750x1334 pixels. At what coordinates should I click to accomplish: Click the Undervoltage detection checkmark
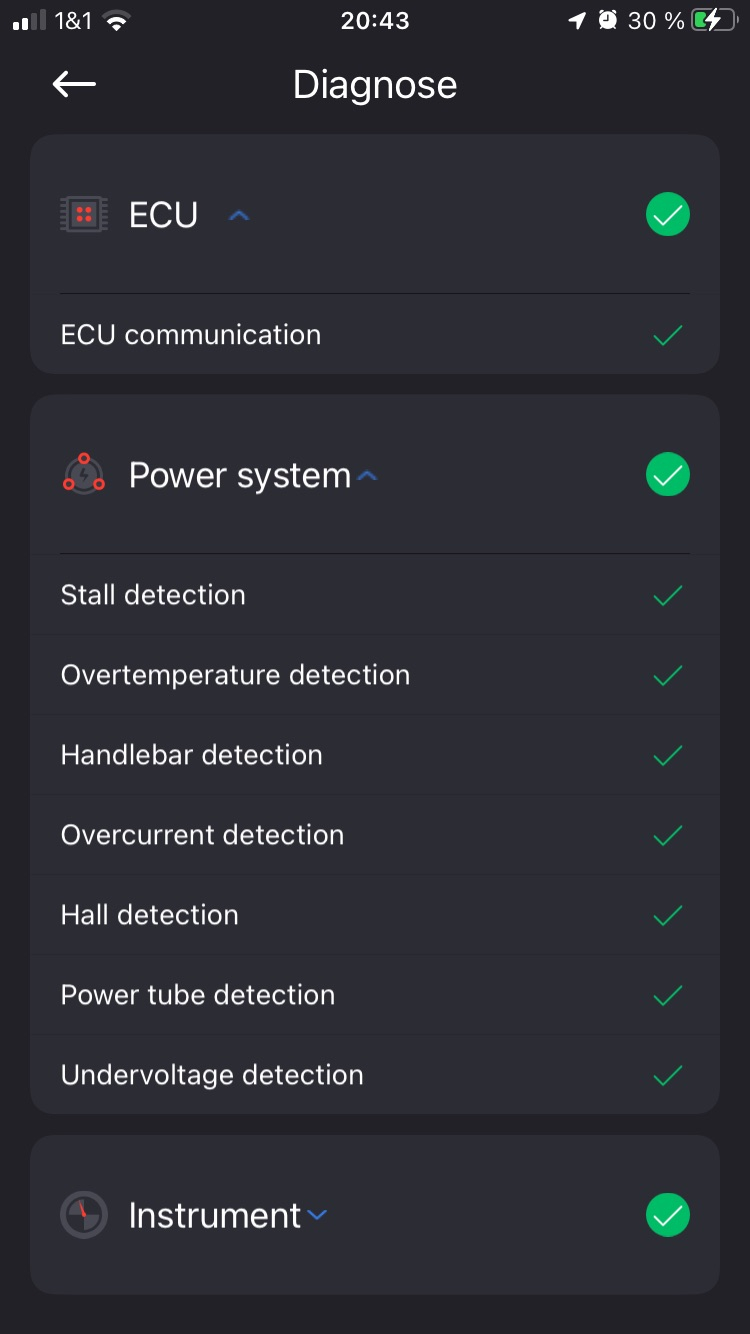click(x=667, y=1075)
